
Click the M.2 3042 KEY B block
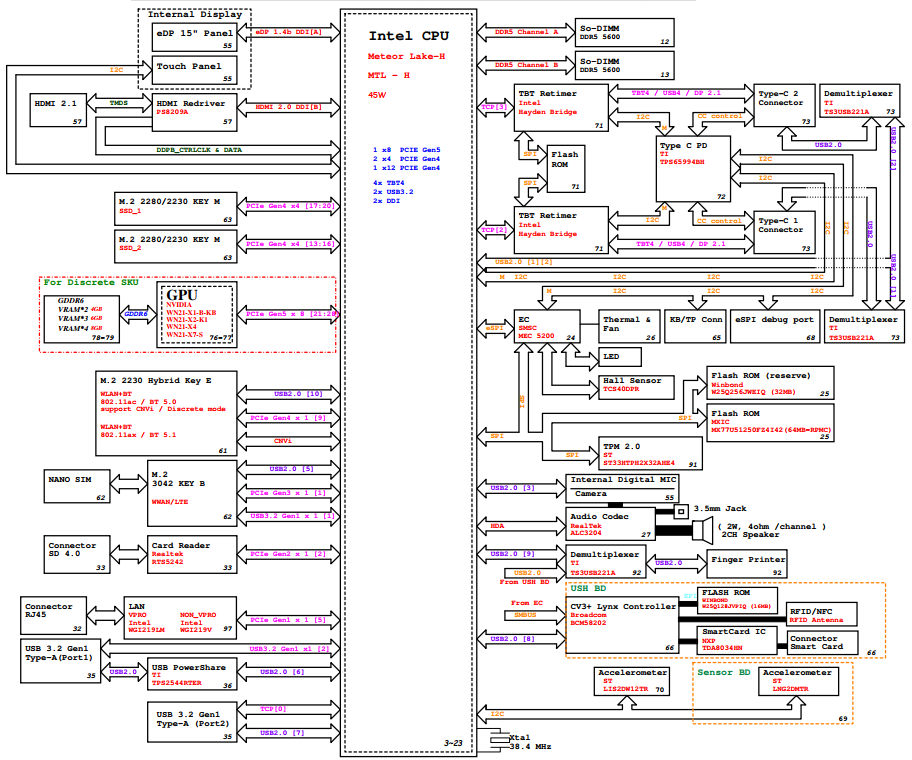[x=192, y=493]
